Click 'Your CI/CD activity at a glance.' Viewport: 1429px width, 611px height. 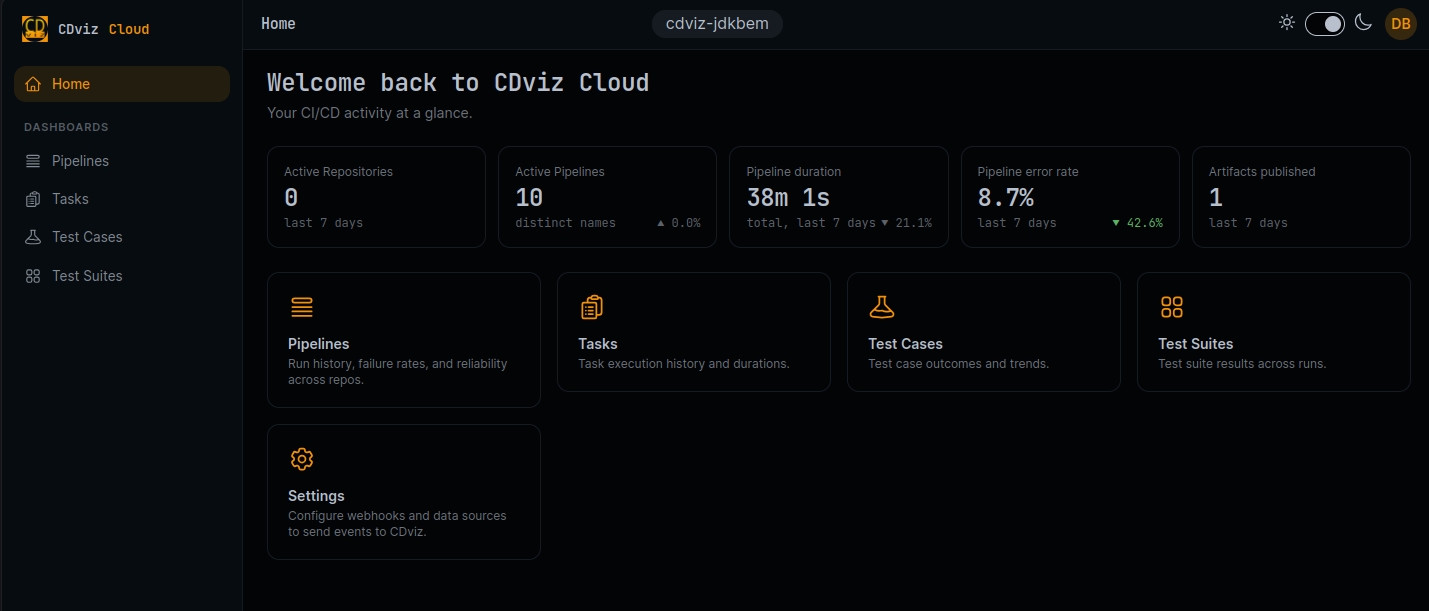[370, 113]
